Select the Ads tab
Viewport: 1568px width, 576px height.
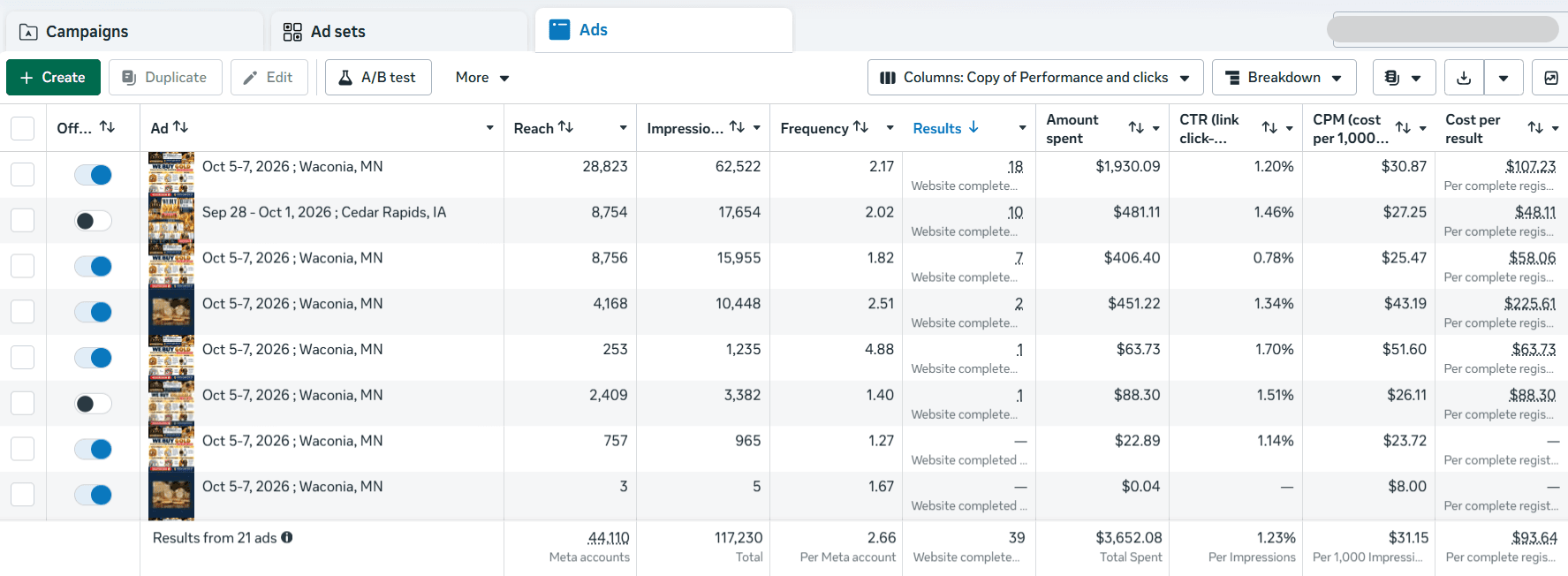click(x=663, y=30)
